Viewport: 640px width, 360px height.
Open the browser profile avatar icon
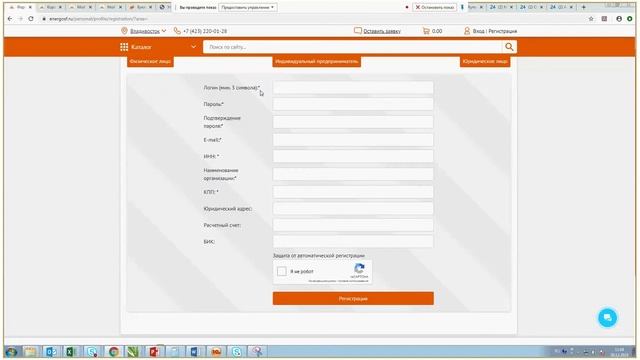coord(619,19)
